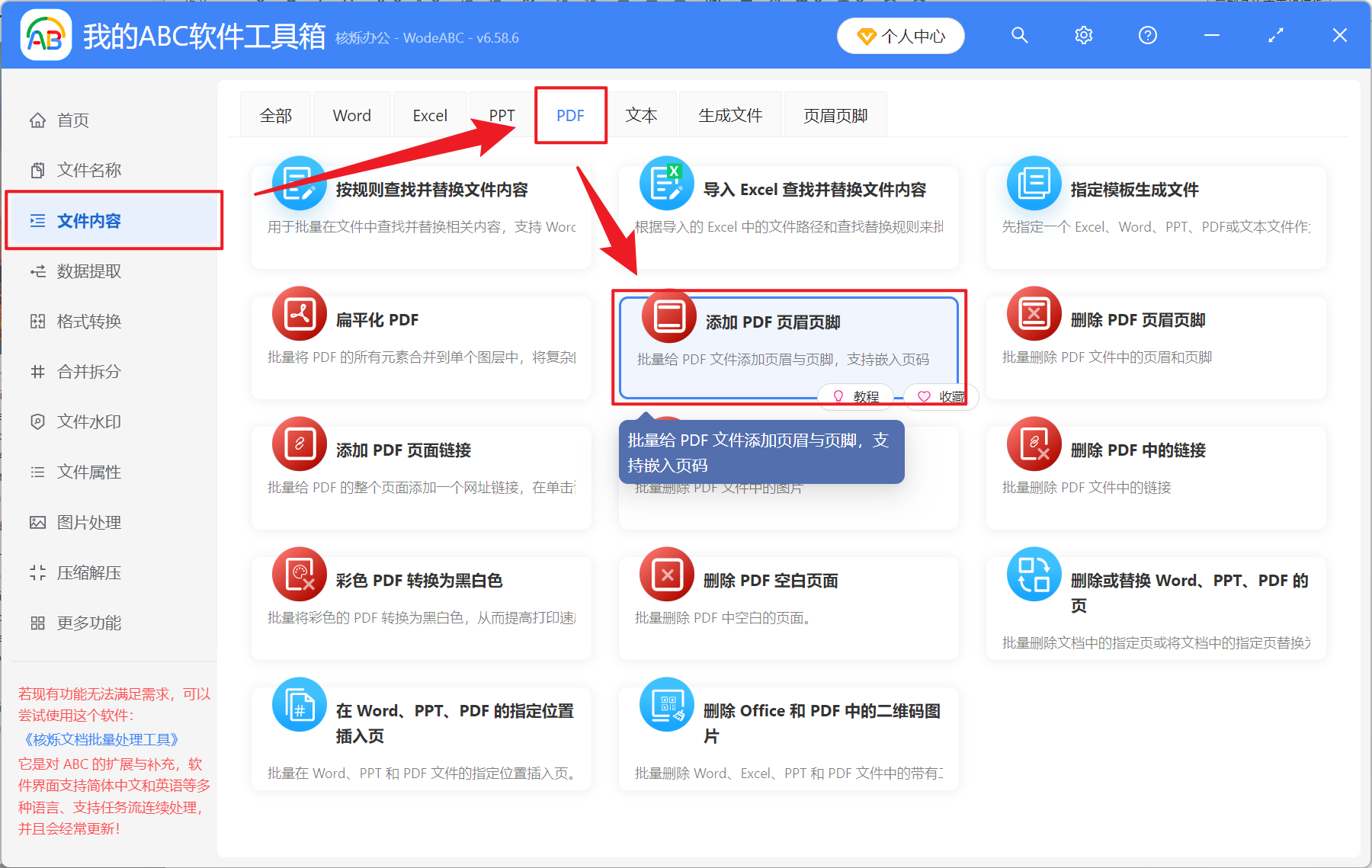Click the help question mark icon

1147,35
